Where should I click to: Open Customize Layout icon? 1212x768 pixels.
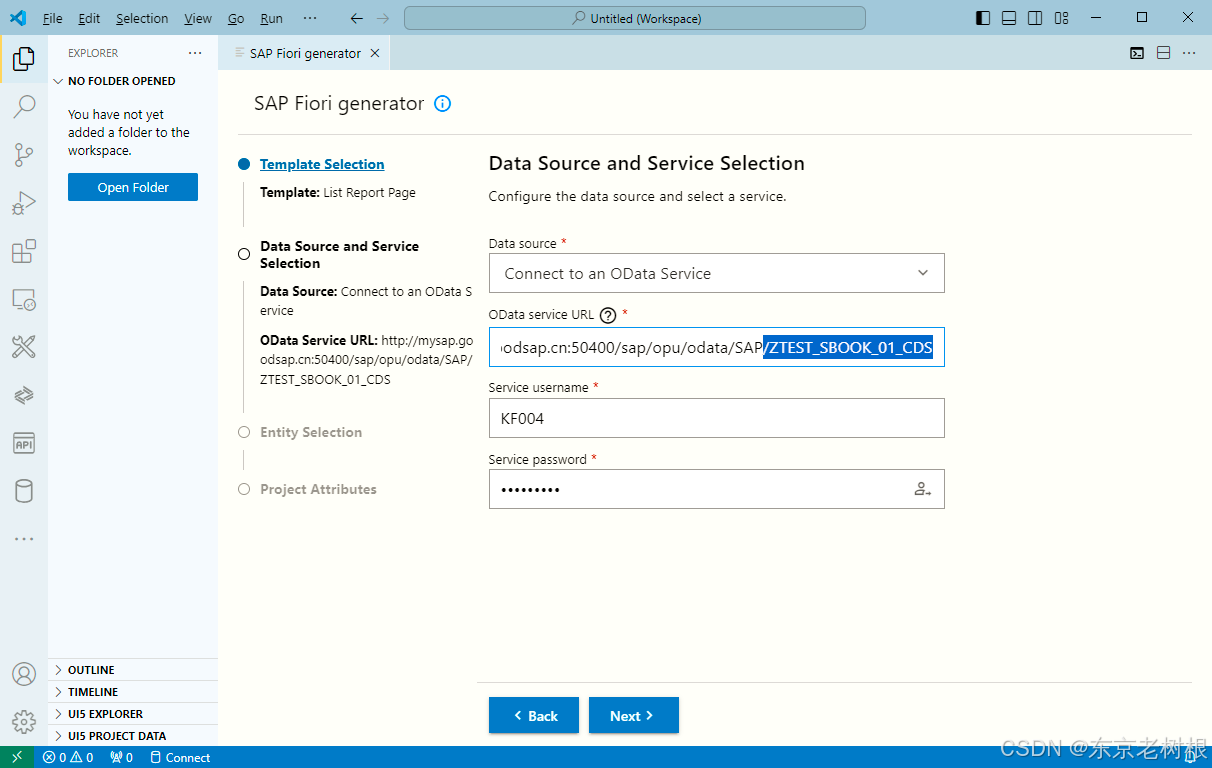(x=1061, y=18)
